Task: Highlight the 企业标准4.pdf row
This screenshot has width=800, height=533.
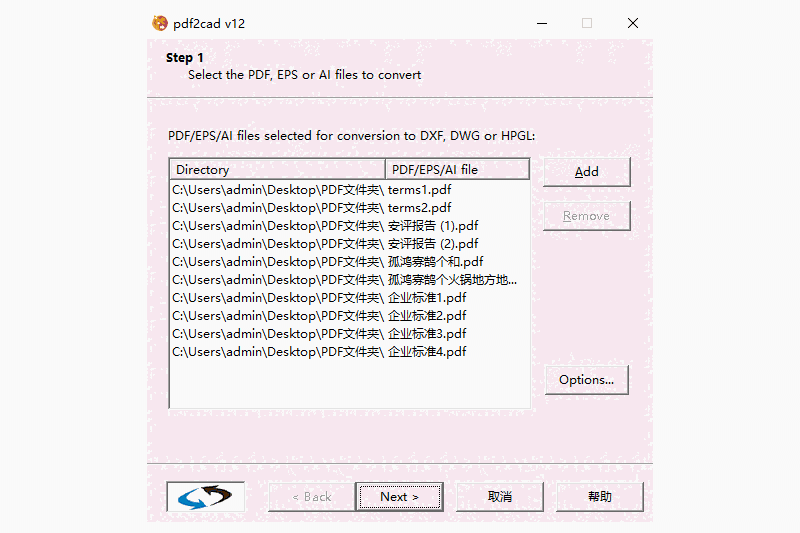Action: [349, 351]
